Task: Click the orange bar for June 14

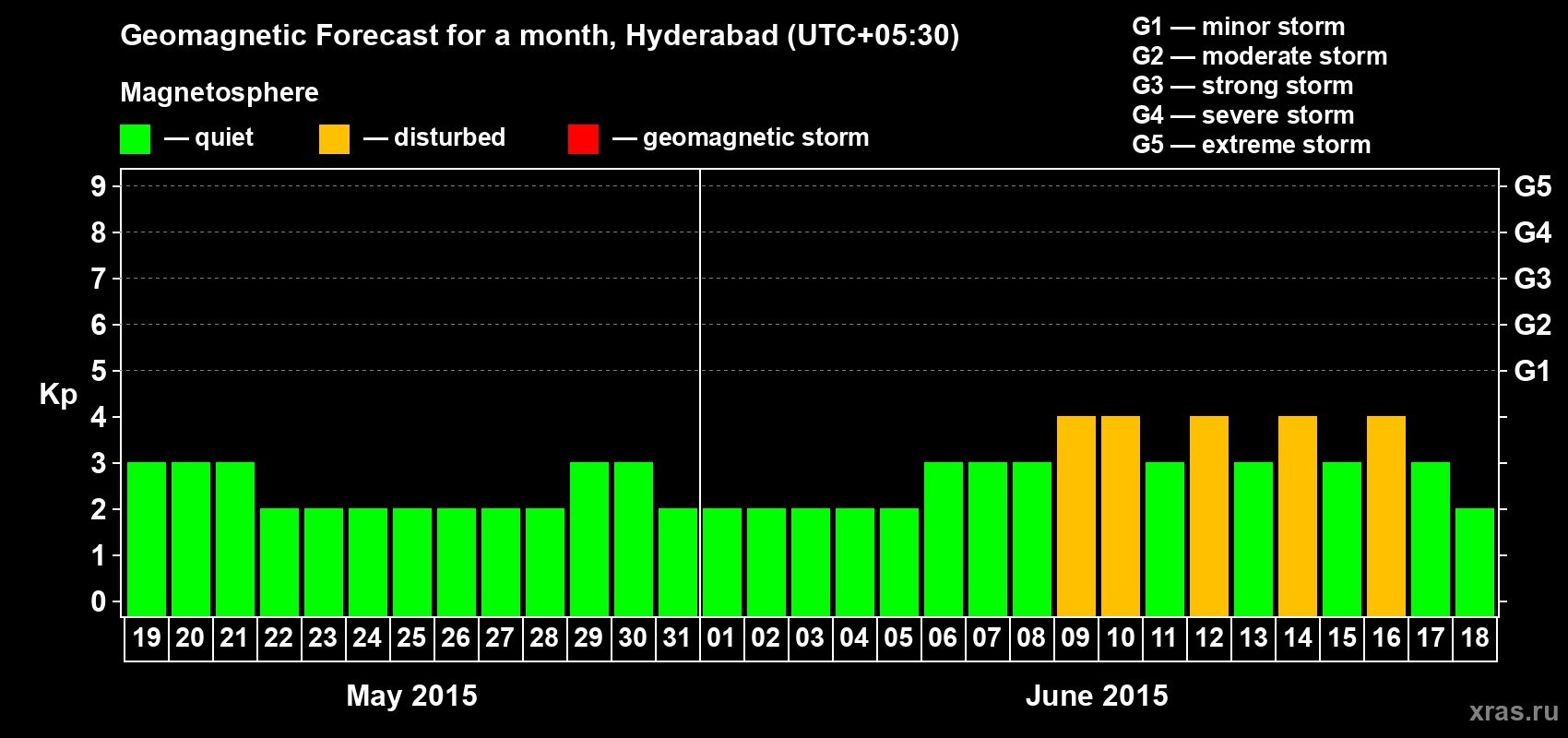Action: pyautogui.click(x=1298, y=516)
